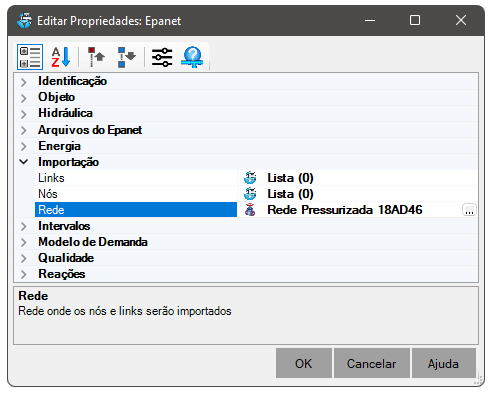Collapse the Importação category
Screen dimensions: 492x398
24,162
